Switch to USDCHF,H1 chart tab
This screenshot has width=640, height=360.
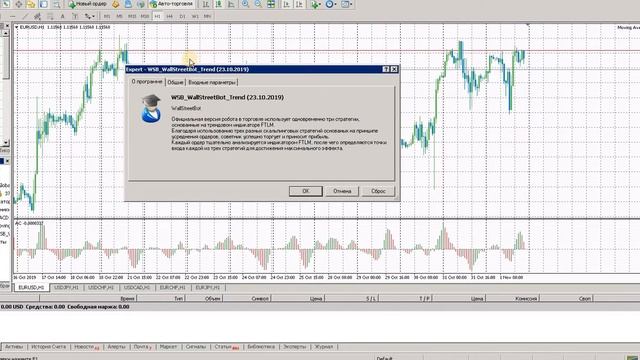[x=101, y=288]
